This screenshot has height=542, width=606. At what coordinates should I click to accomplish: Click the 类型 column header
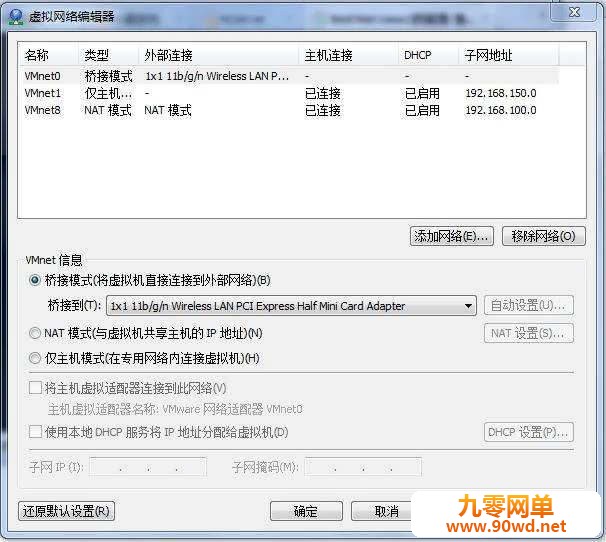[x=109, y=55]
